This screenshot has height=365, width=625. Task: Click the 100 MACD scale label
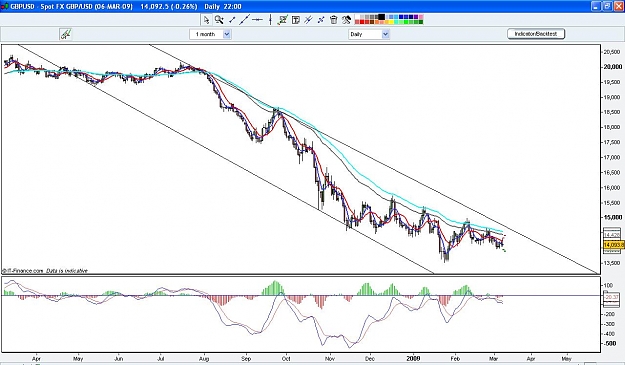click(609, 285)
